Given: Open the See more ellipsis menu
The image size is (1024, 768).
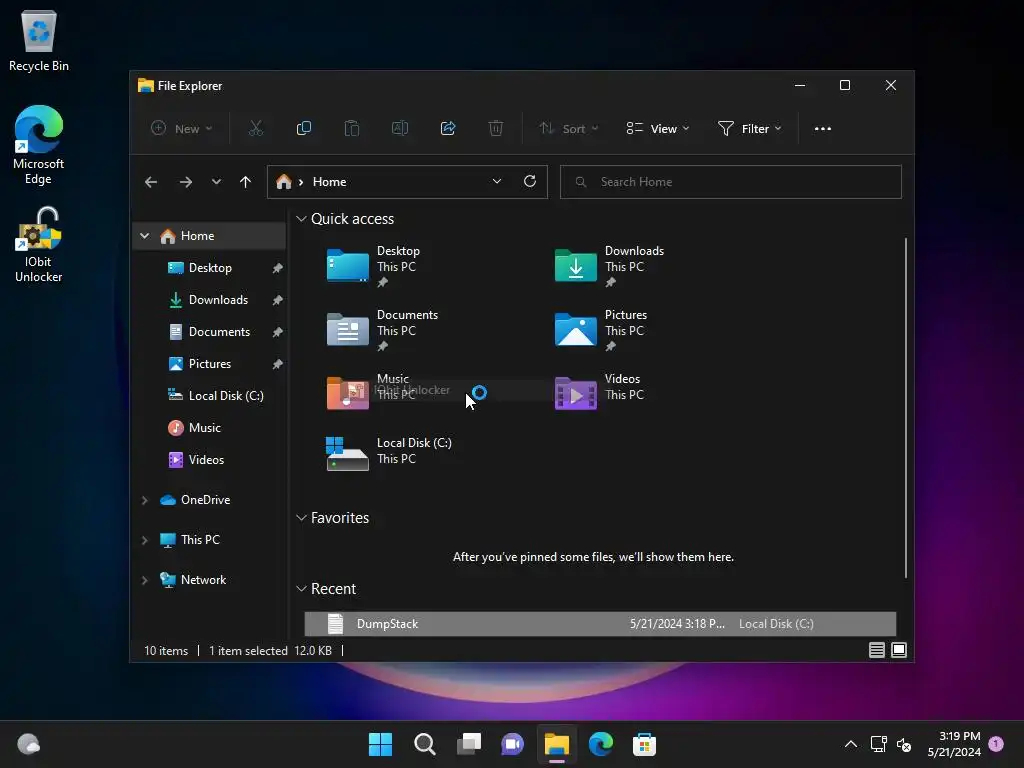Looking at the screenshot, I should pos(823,129).
